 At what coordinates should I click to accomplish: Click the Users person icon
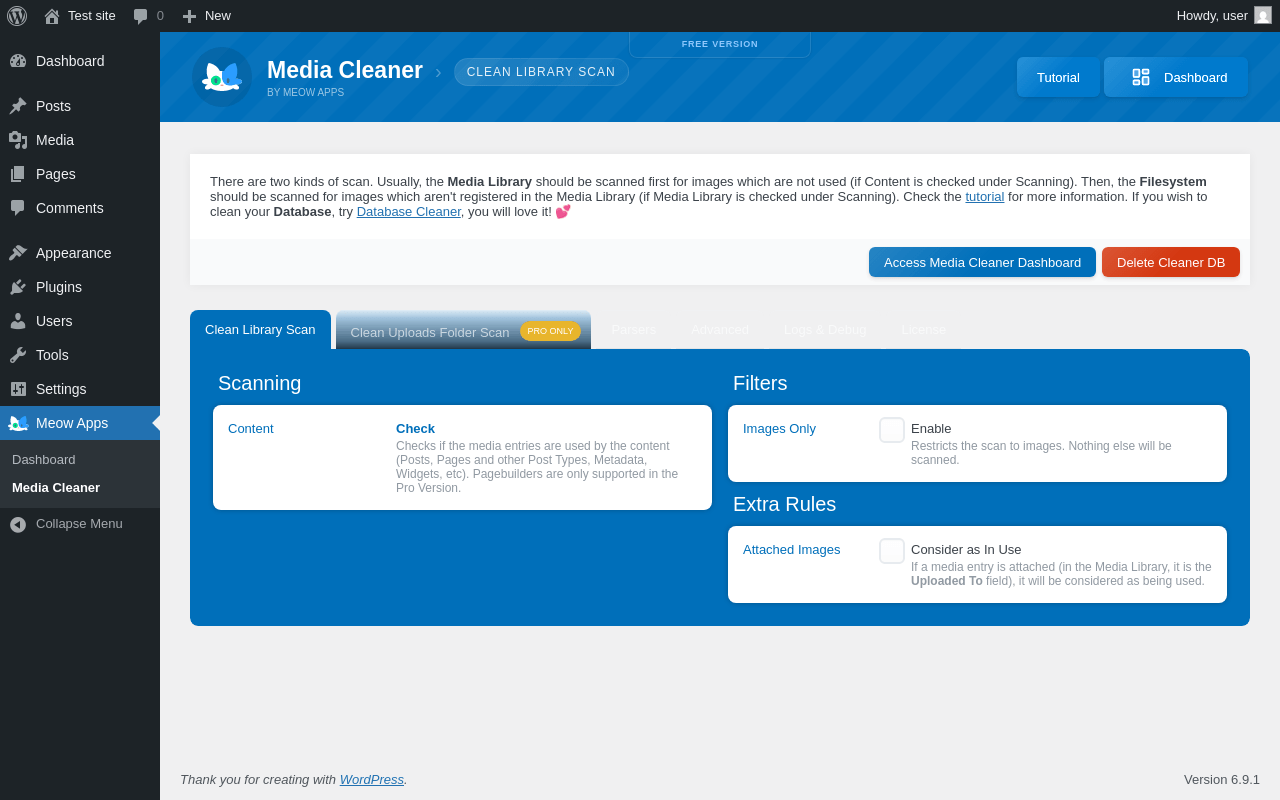click(x=18, y=321)
